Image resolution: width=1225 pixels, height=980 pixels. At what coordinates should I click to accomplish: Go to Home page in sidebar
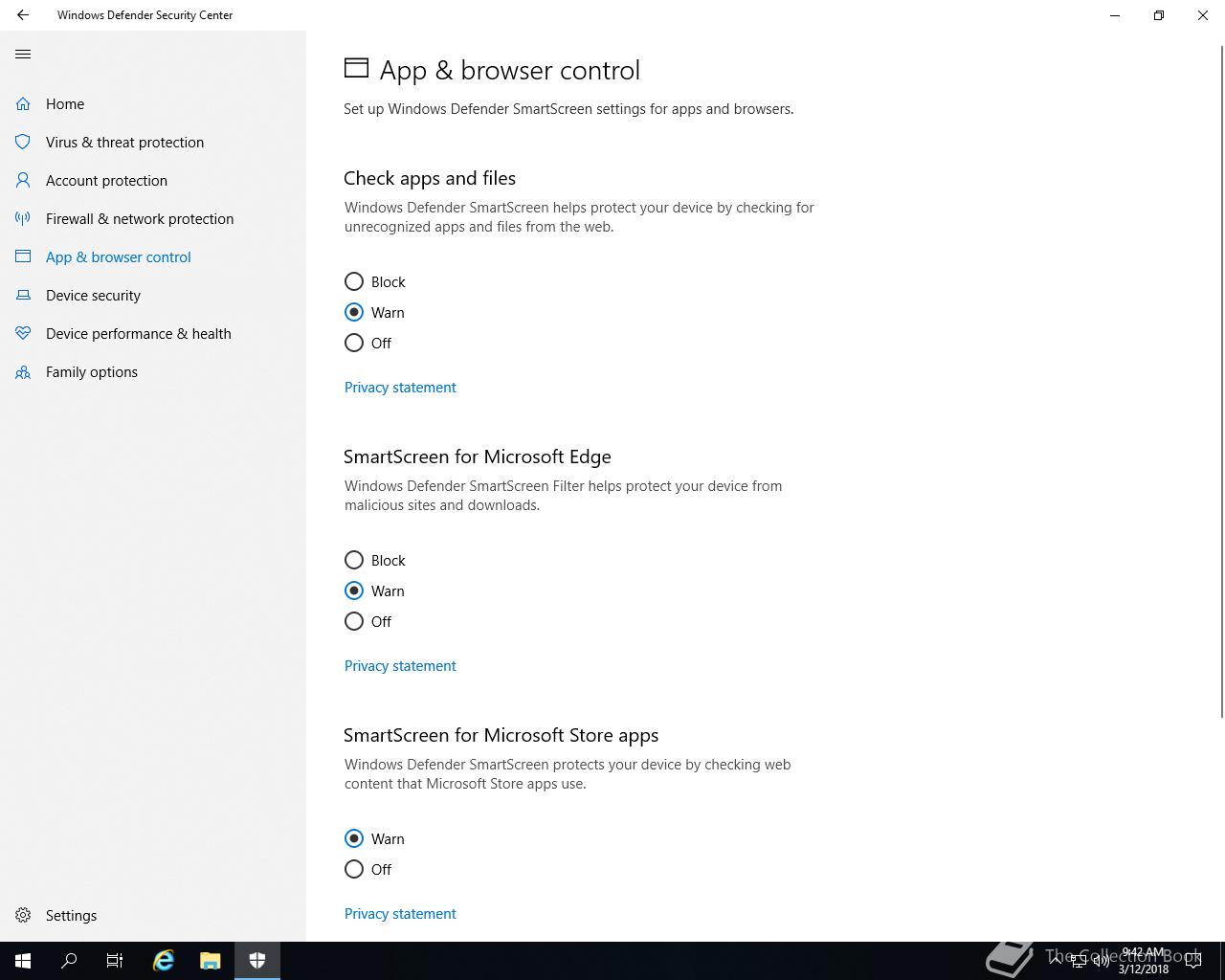pyautogui.click(x=65, y=103)
